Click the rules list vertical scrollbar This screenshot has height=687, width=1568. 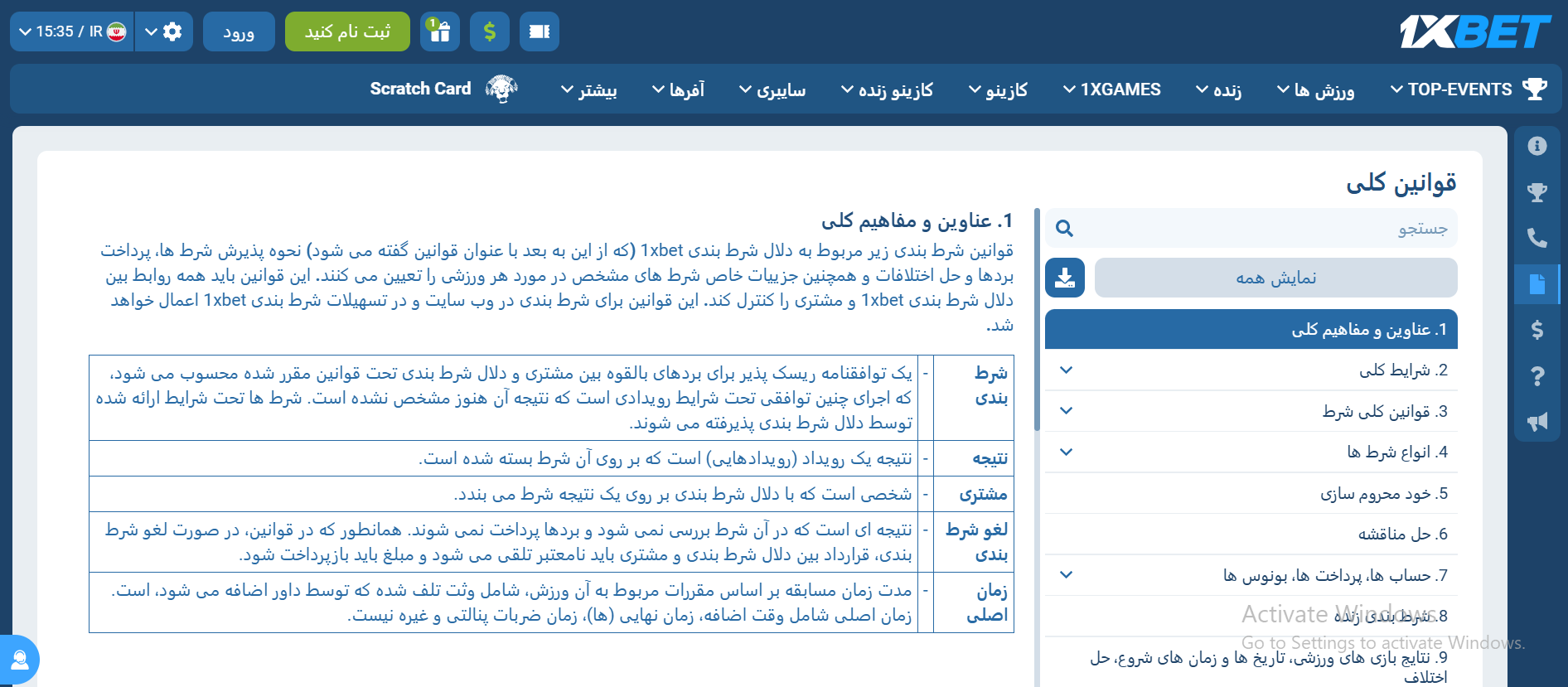1037,319
